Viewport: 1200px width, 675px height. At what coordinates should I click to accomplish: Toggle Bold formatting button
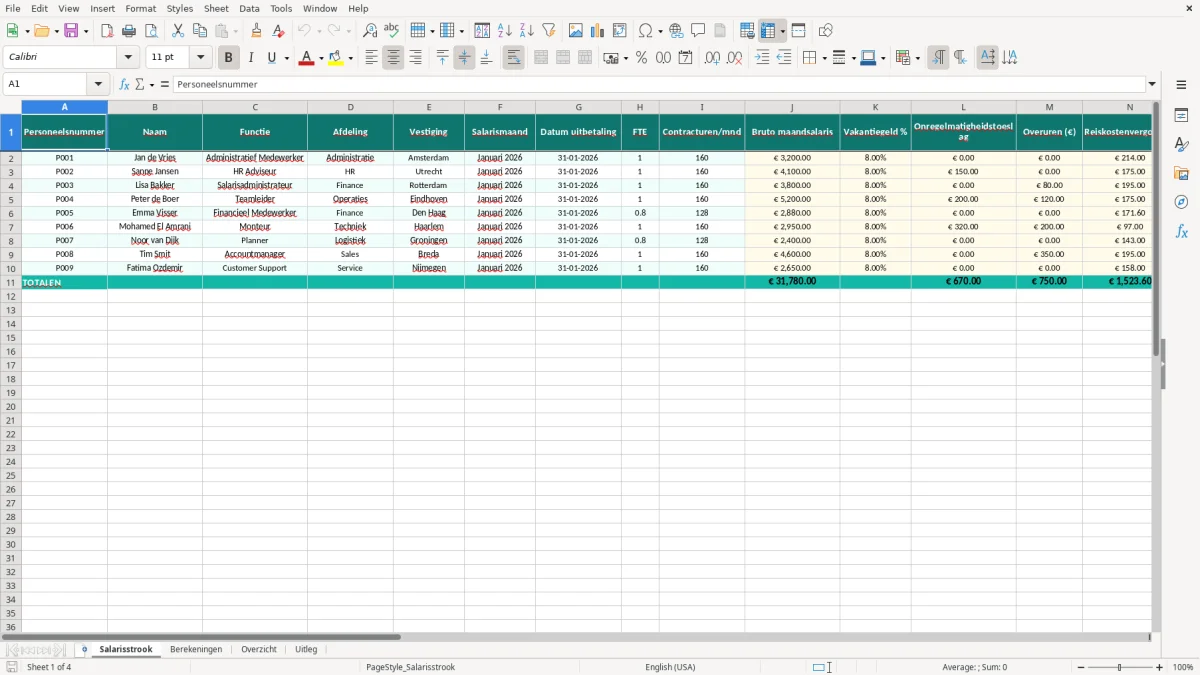pyautogui.click(x=229, y=58)
